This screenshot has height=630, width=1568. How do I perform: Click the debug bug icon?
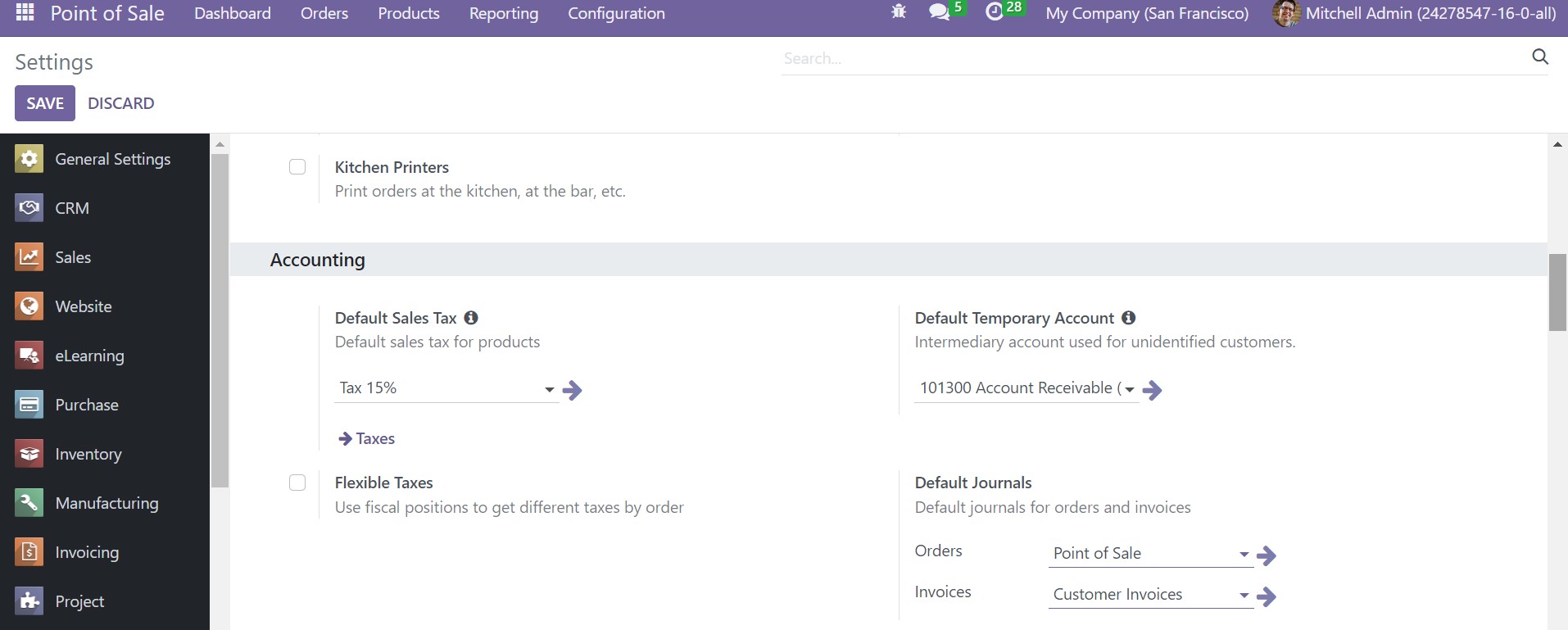899,12
